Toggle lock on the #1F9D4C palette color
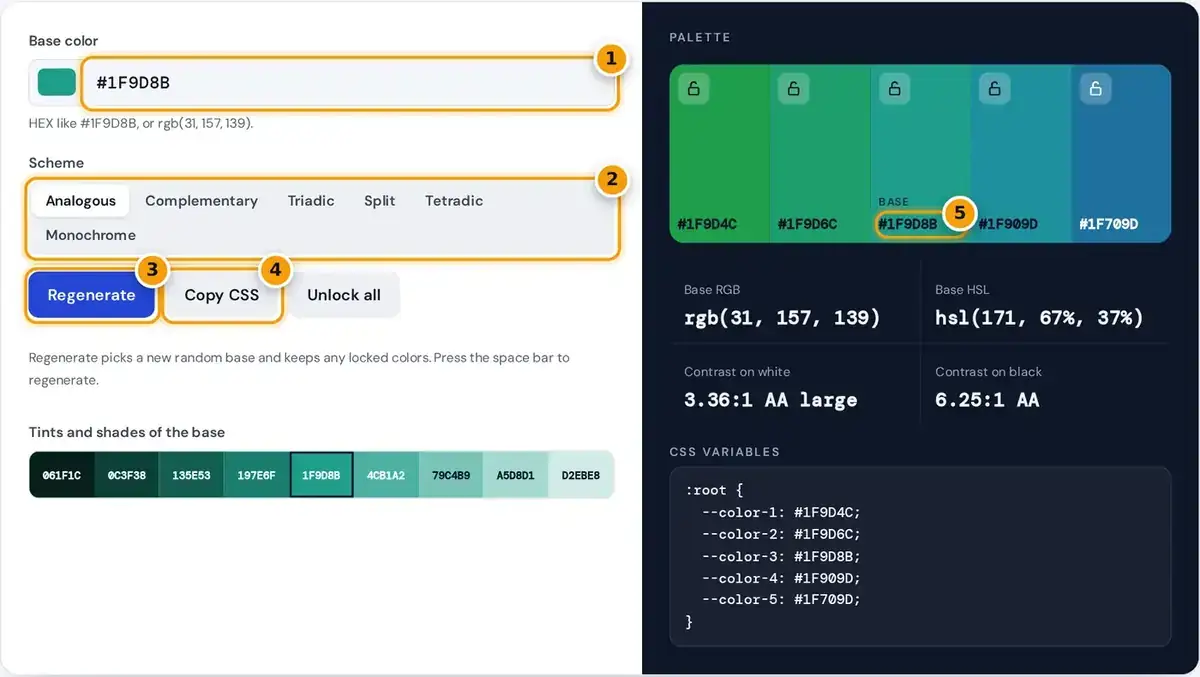1200x677 pixels. pos(693,89)
